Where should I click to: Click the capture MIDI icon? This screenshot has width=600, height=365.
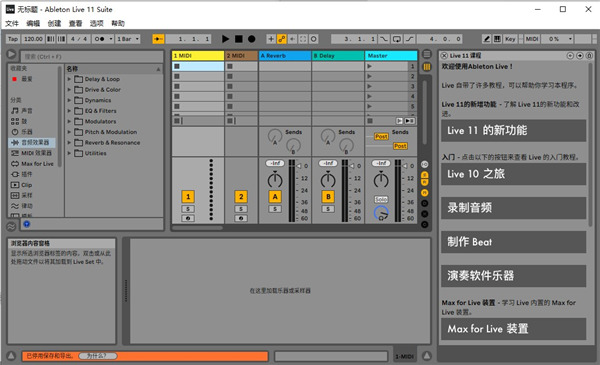pyautogui.click(x=303, y=39)
